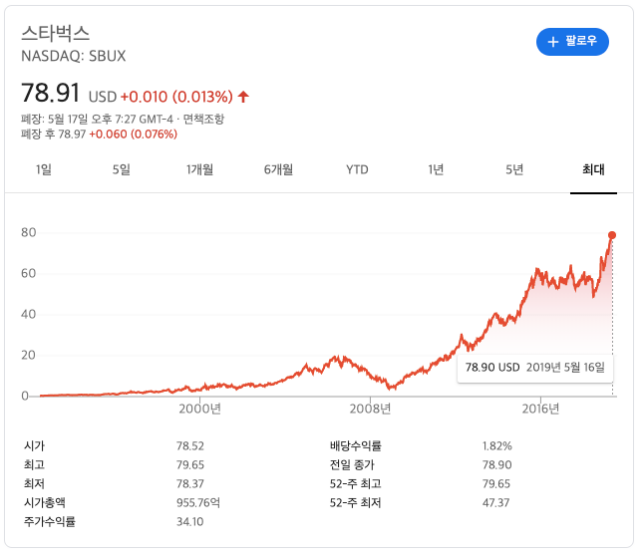
Task: Click the 52-주 최저 value 47.37
Action: (x=496, y=503)
